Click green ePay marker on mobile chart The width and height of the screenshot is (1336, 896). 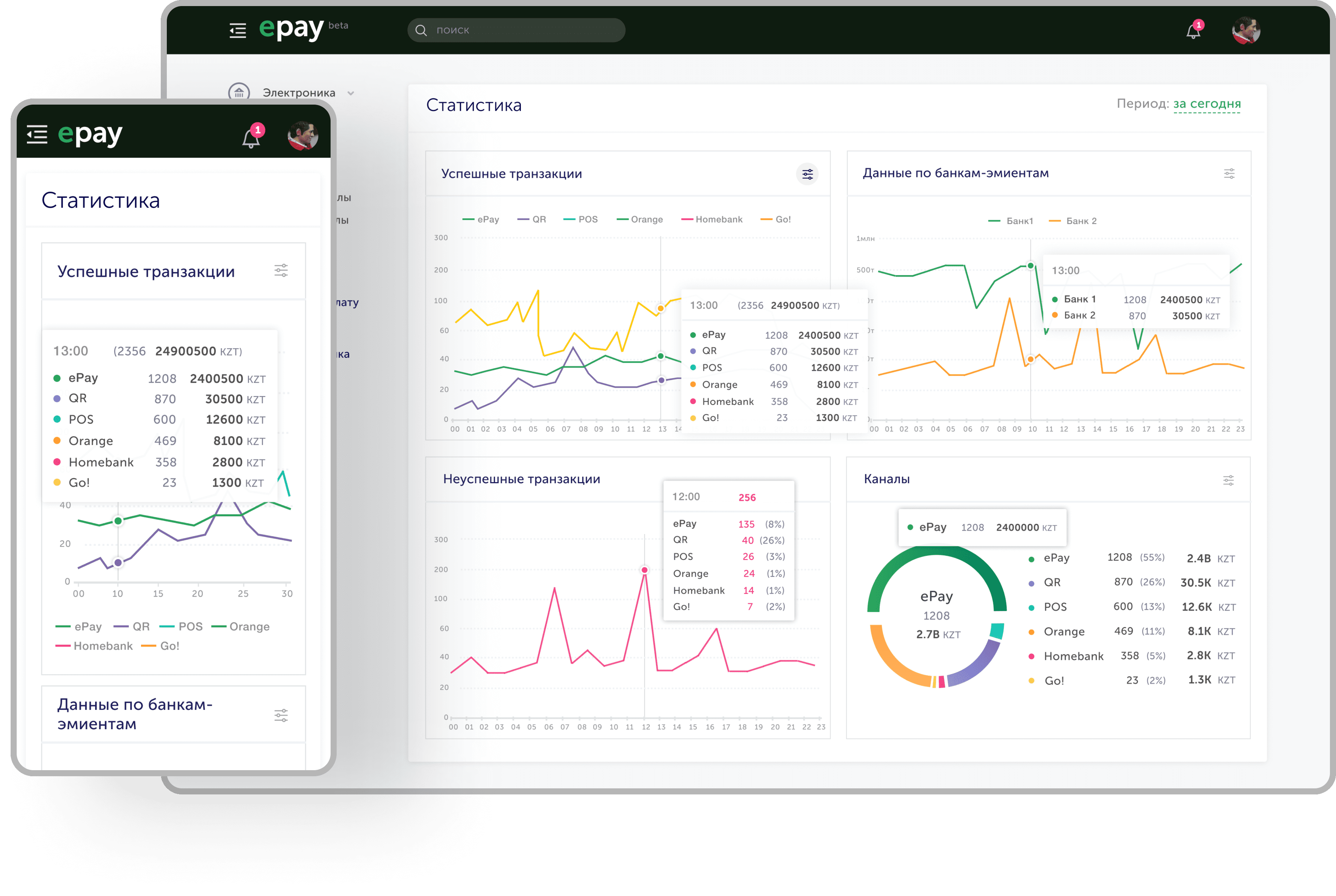[118, 520]
